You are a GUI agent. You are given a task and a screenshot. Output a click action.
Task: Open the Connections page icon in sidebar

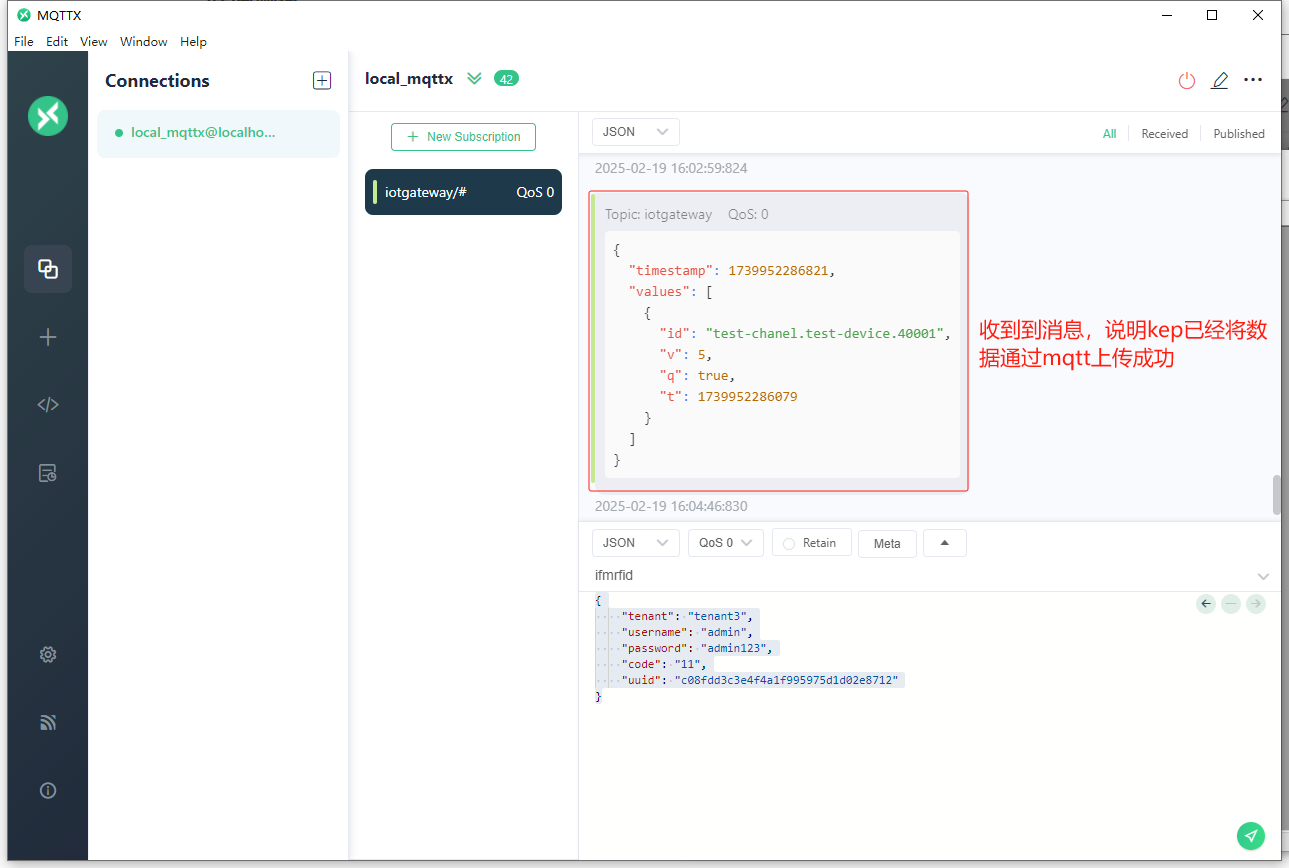tap(48, 268)
